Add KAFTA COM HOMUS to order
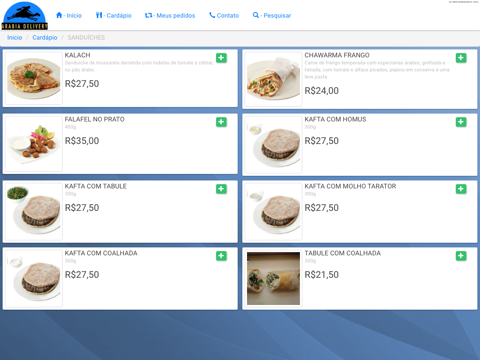Image resolution: width=480 pixels, height=360 pixels. [461, 122]
